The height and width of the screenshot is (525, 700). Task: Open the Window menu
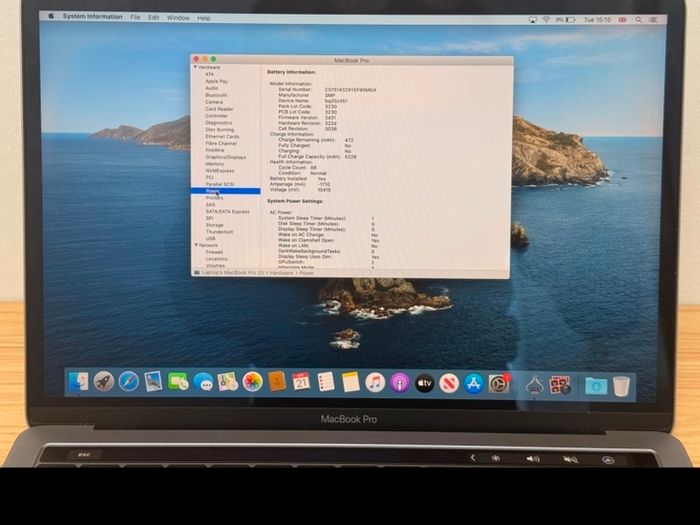178,18
